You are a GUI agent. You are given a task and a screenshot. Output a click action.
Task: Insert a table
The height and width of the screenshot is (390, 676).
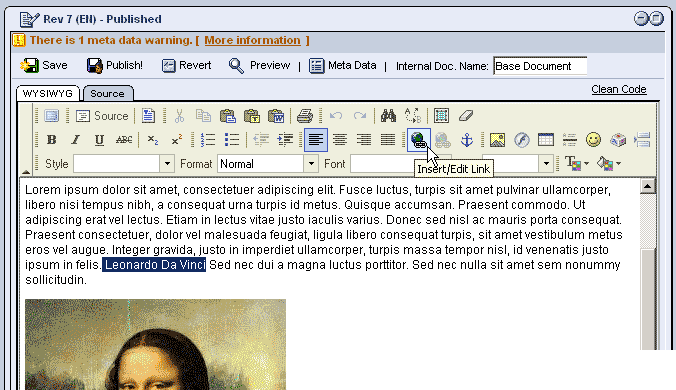pos(546,140)
